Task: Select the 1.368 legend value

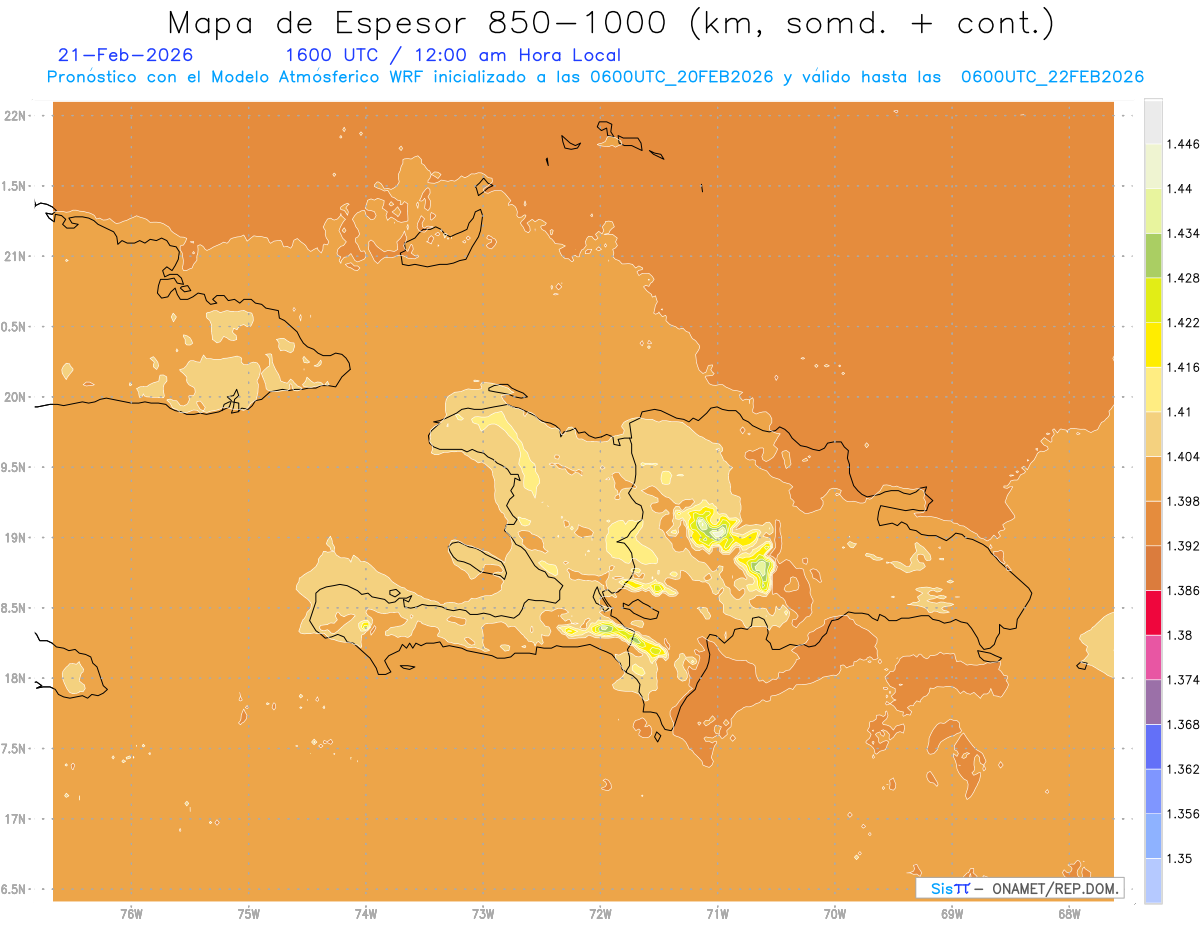Action: [1183, 724]
